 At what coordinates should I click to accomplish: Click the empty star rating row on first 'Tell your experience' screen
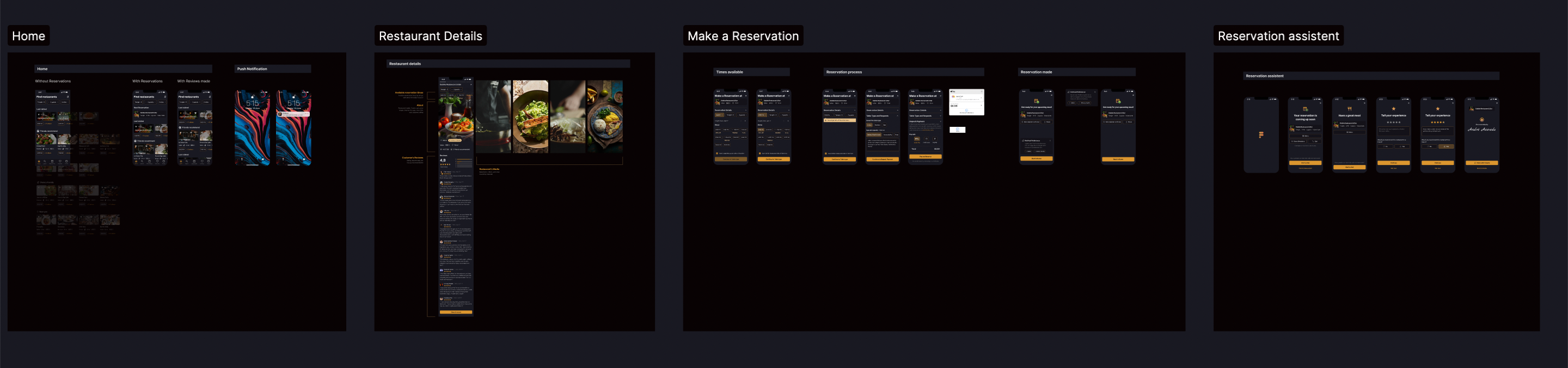click(1393, 122)
